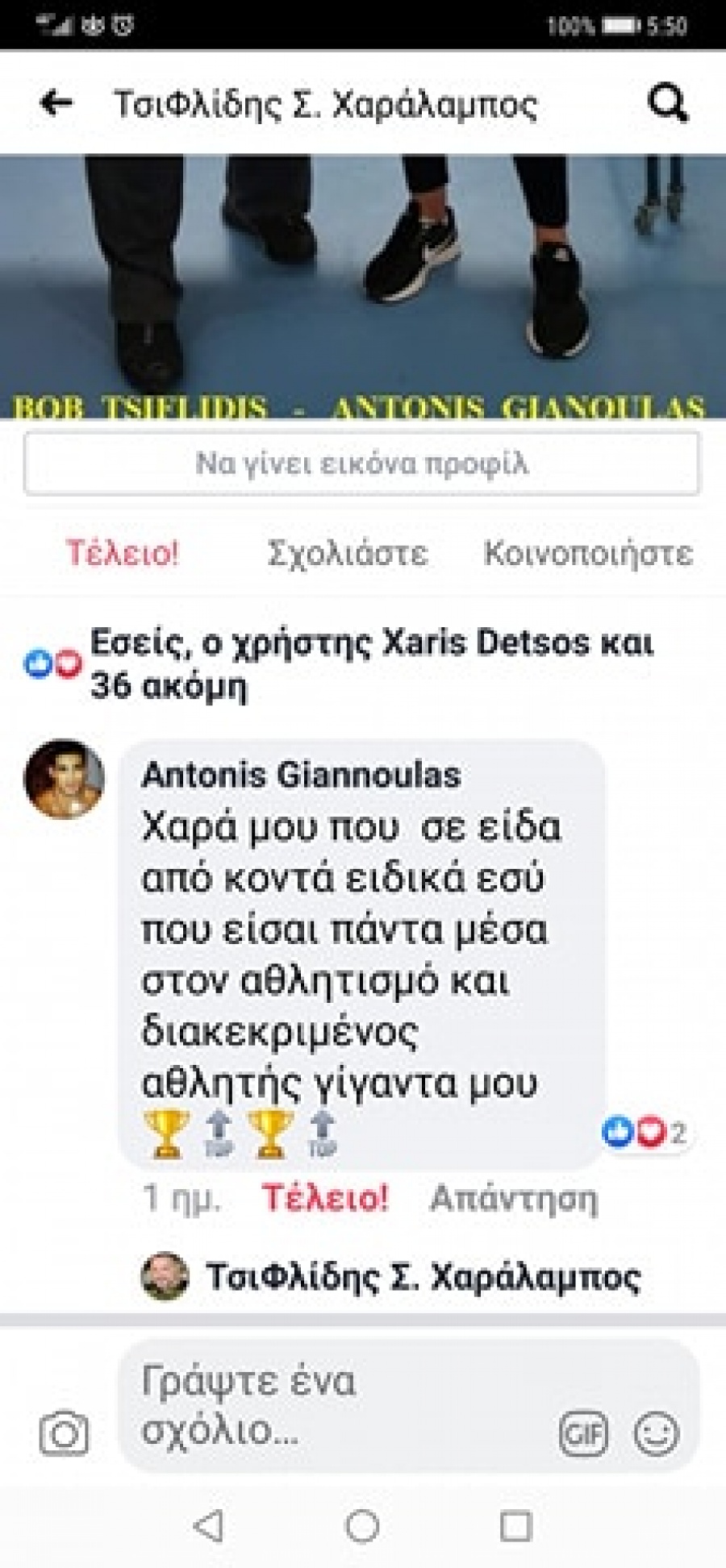Viewport: 726px width, 1568px height.
Task: Toggle the Τέλειο! reaction on the photo
Action: (x=123, y=554)
